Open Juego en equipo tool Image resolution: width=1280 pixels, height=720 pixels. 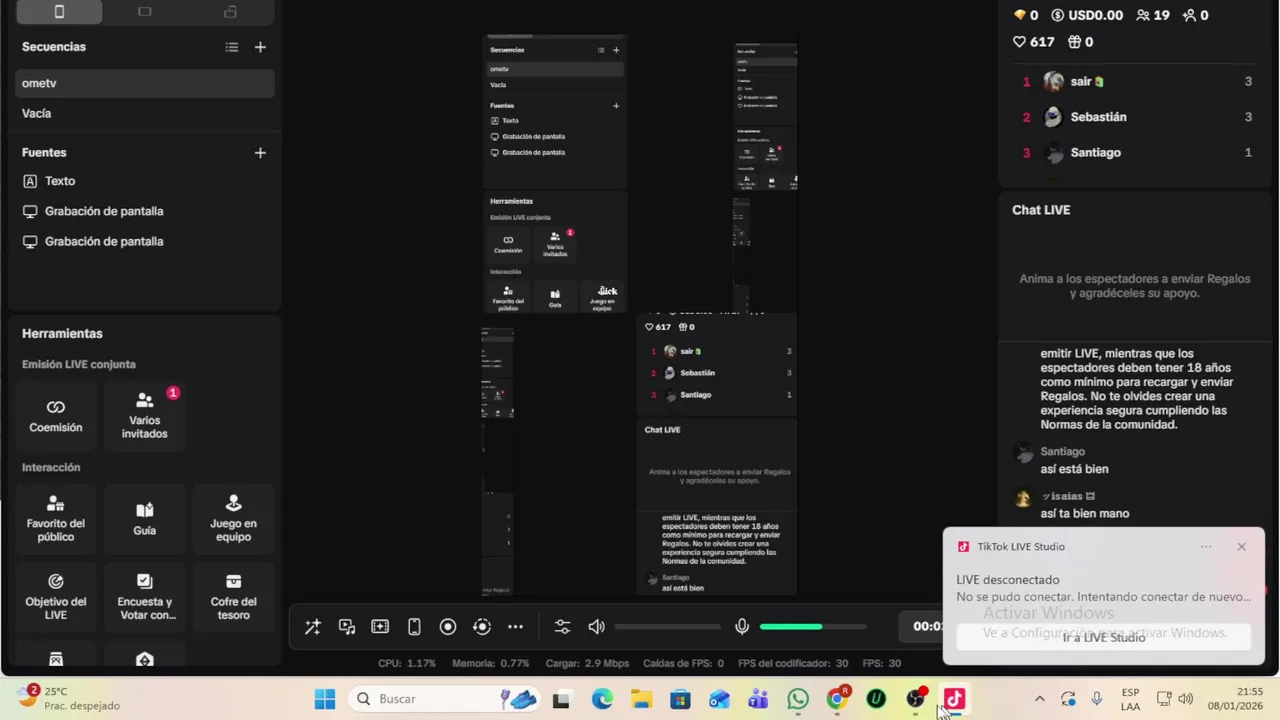[233, 518]
